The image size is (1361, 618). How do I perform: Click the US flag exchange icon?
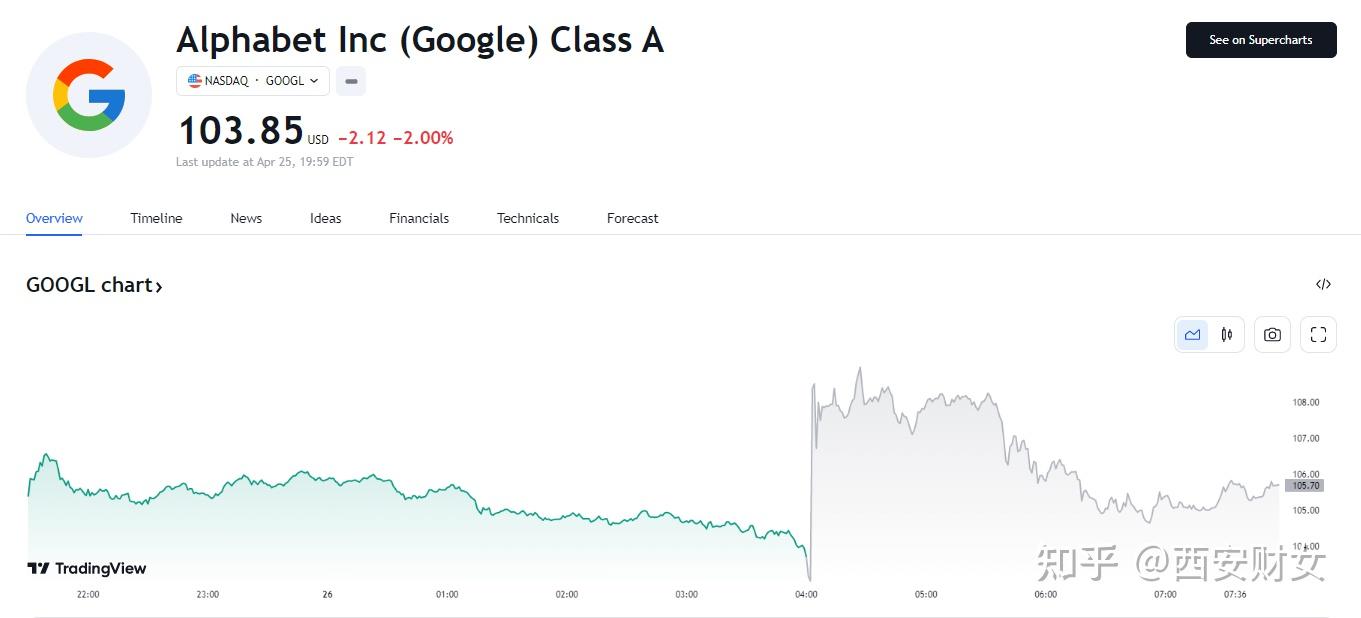[x=195, y=81]
